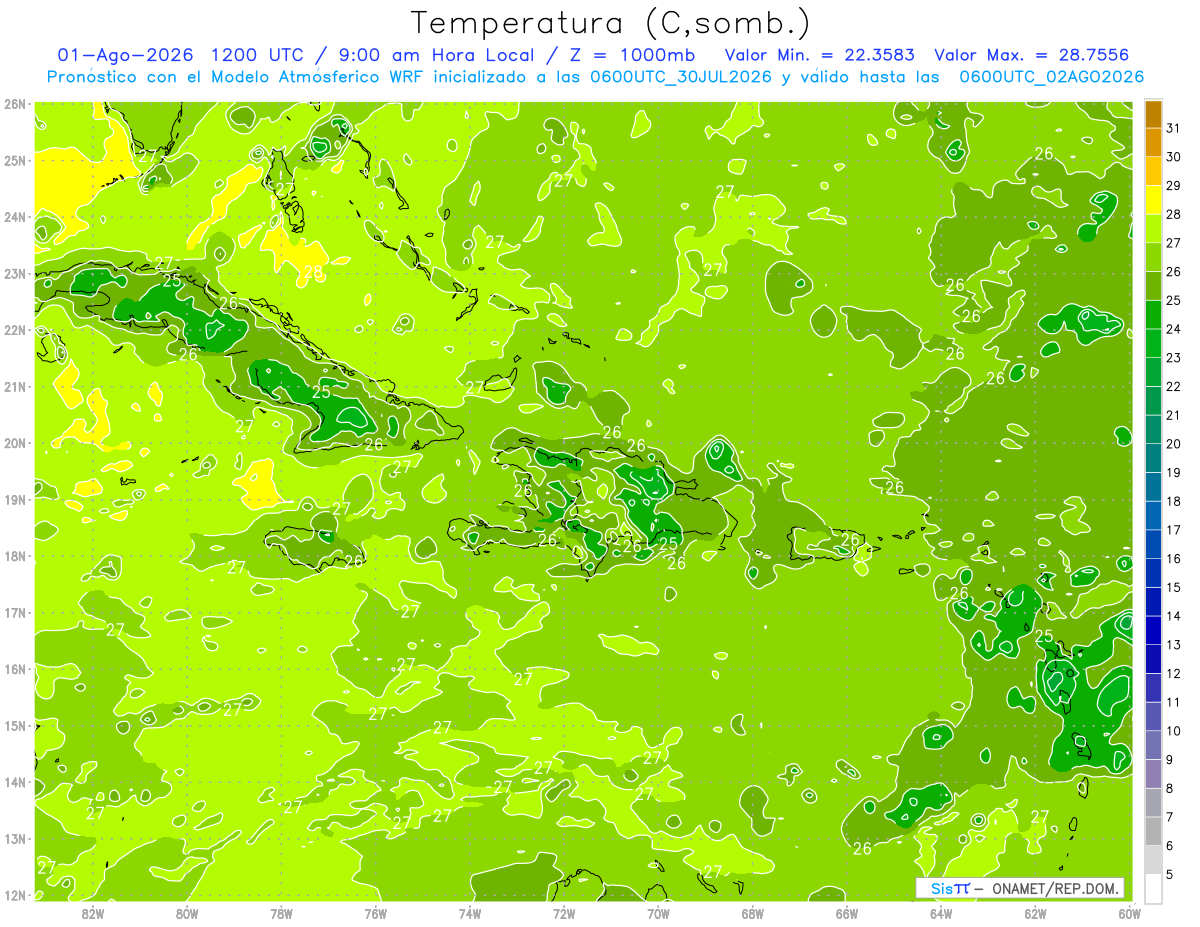Viewport: 1200px width, 927px height.
Task: Click the '26N' latitude axis label
Action: (14, 104)
